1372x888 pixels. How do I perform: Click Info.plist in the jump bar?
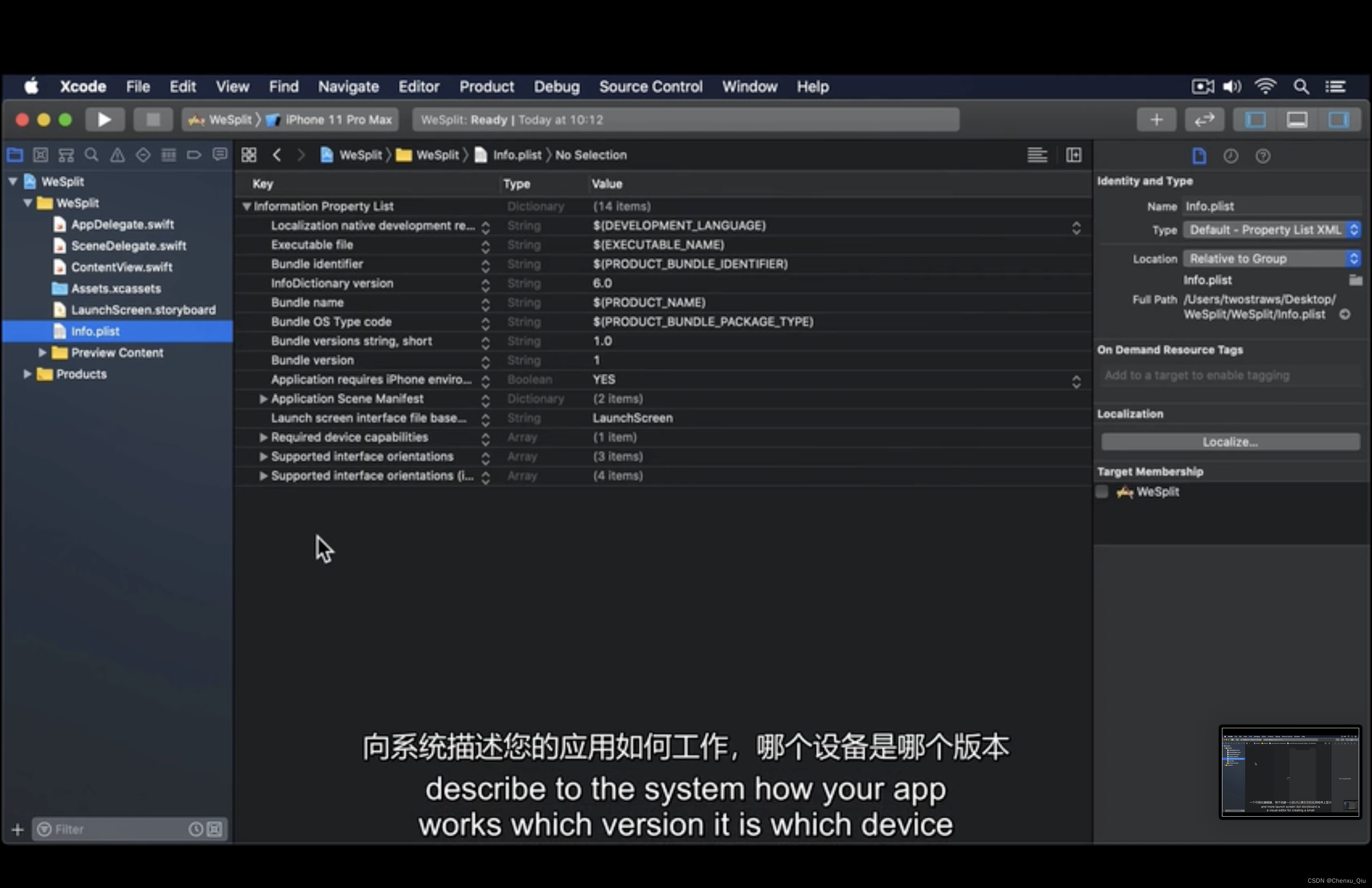[508, 155]
